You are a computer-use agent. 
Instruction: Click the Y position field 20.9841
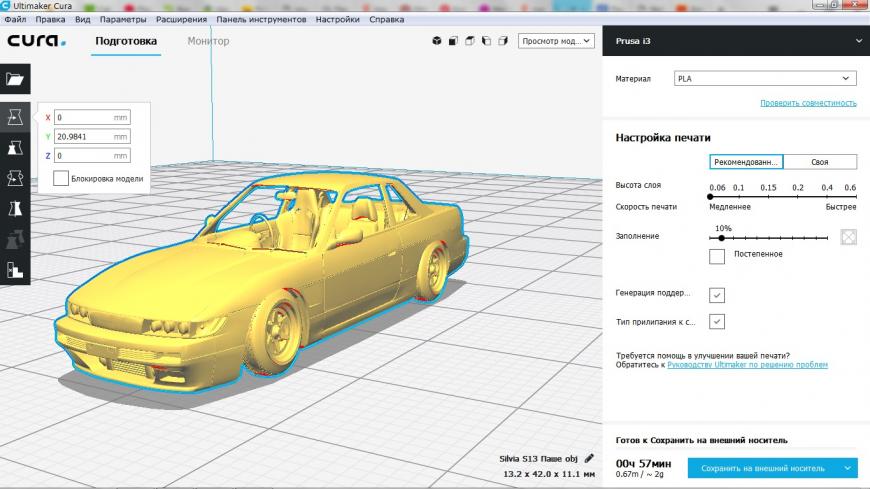pyautogui.click(x=92, y=137)
